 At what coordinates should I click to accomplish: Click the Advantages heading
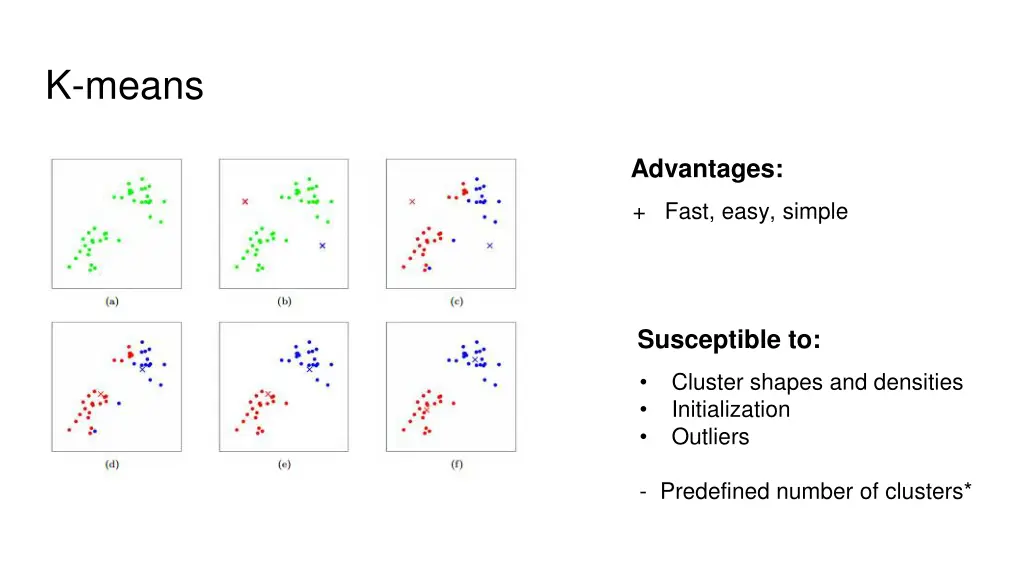pyautogui.click(x=707, y=168)
